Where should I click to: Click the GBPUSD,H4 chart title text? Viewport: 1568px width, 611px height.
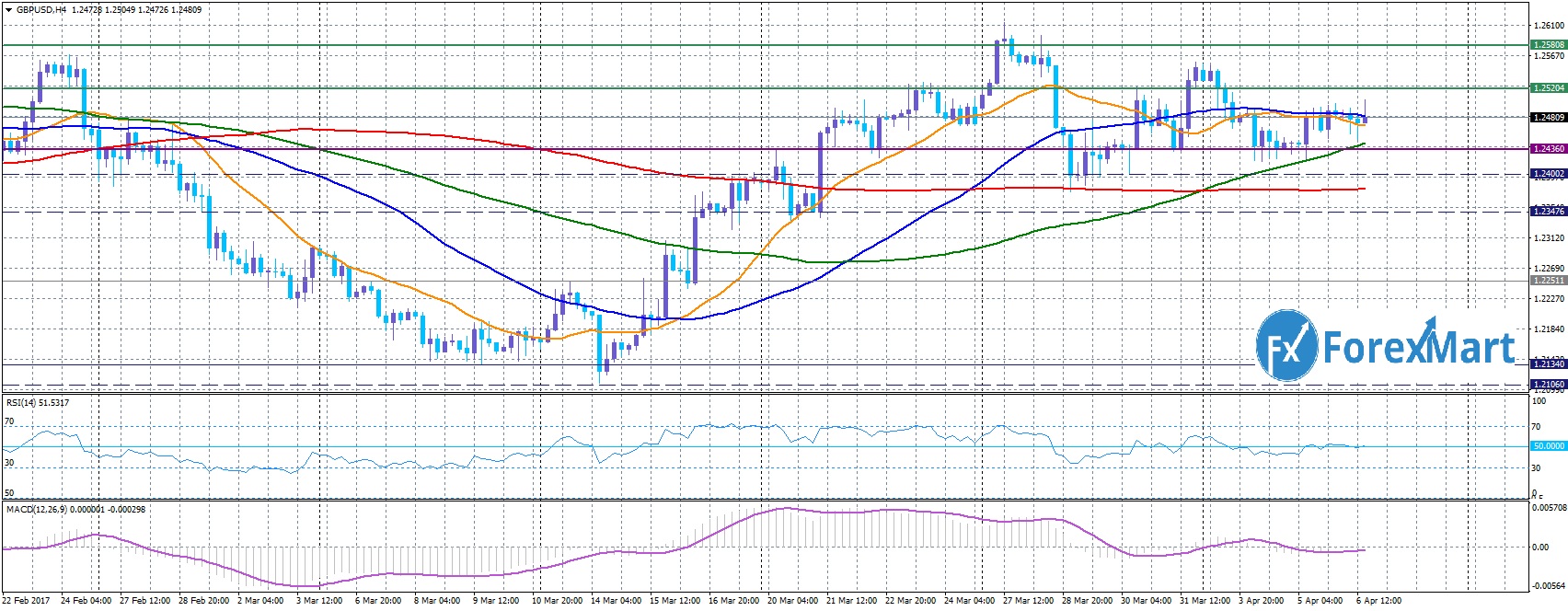tap(40, 9)
